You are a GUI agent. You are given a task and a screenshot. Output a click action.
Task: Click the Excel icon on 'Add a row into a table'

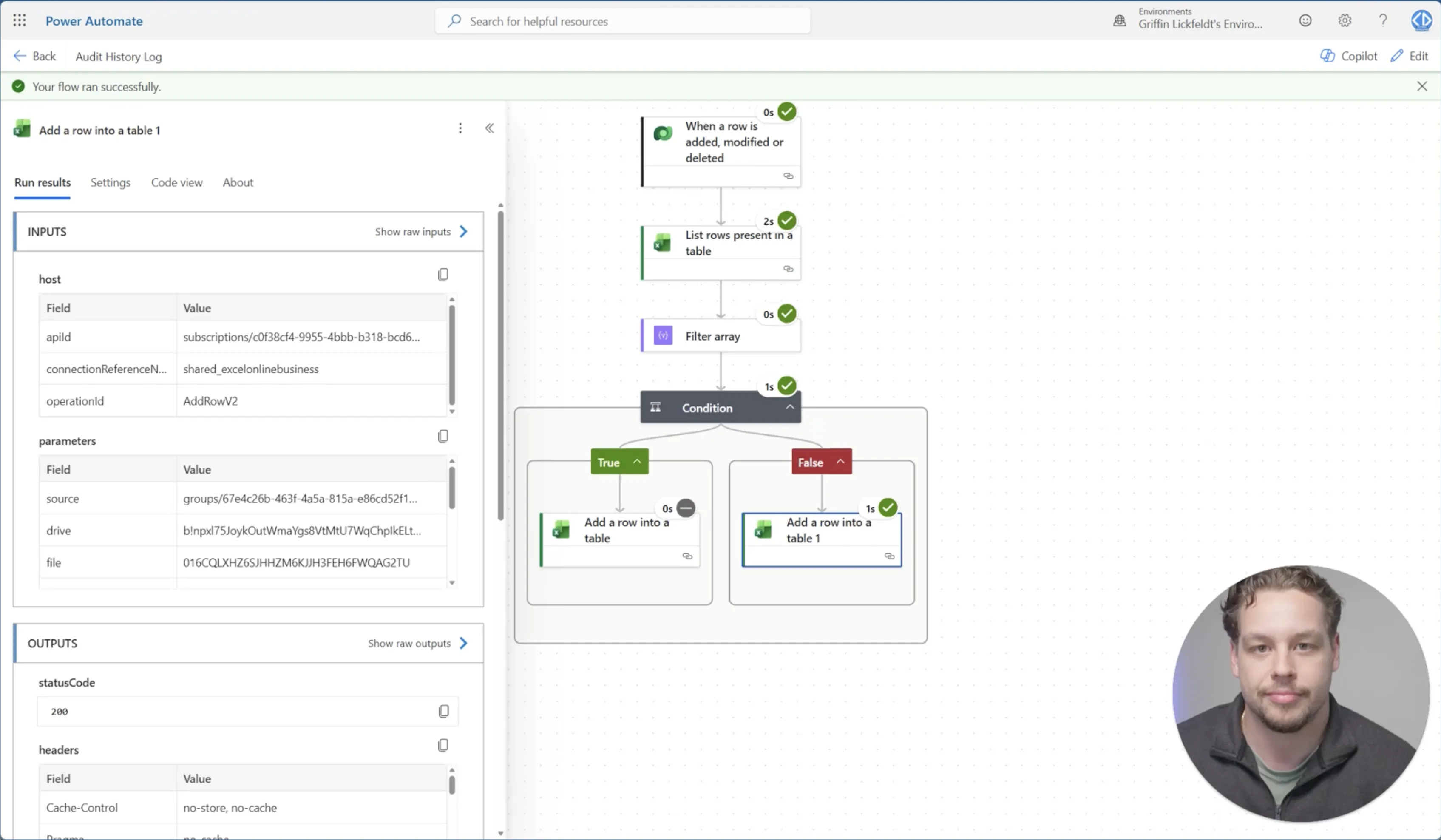click(561, 530)
